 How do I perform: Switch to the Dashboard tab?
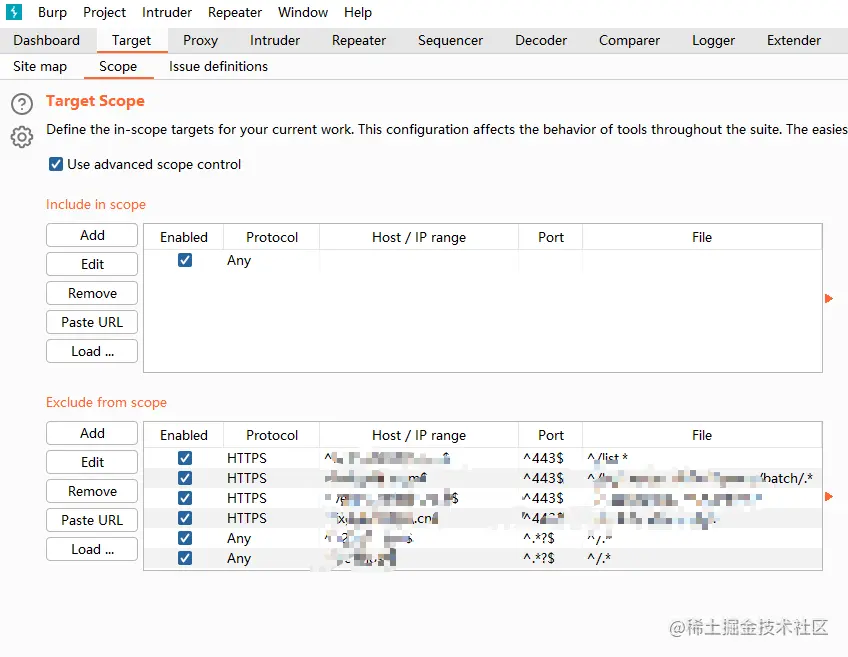point(47,41)
